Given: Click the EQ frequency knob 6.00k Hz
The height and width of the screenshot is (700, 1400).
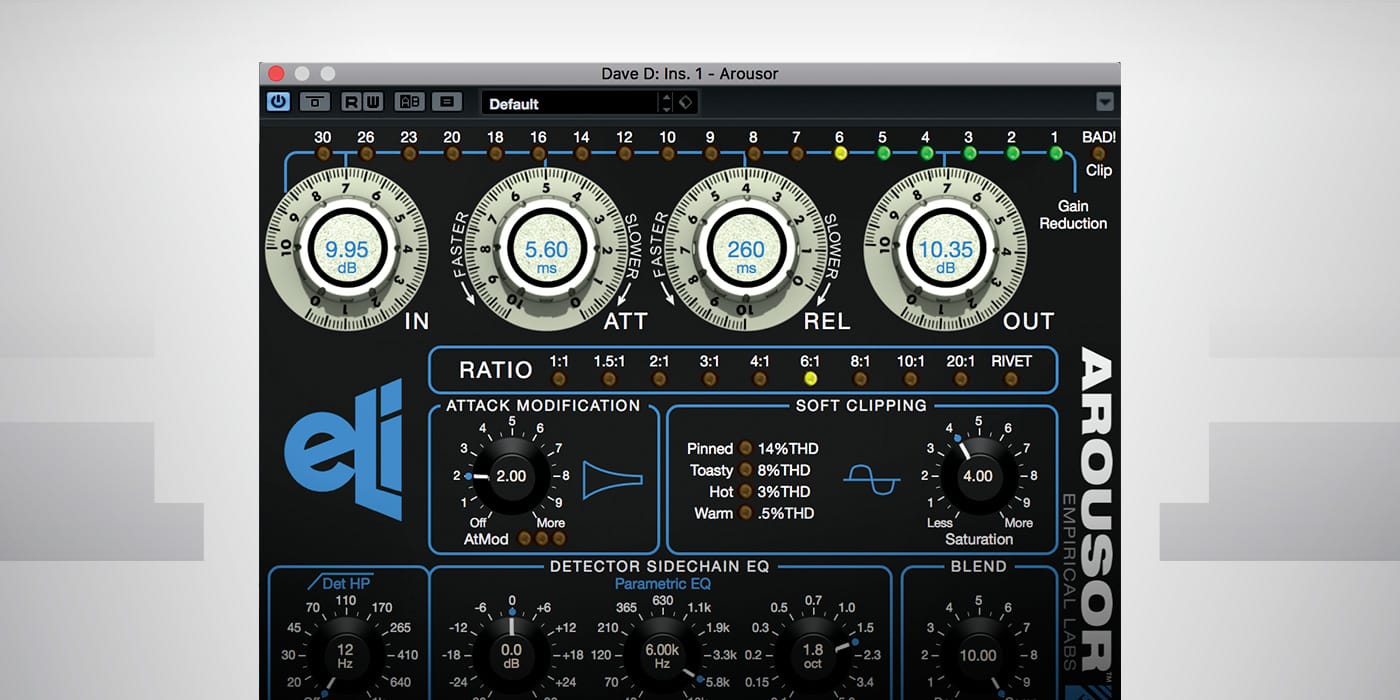Looking at the screenshot, I should click(x=662, y=655).
